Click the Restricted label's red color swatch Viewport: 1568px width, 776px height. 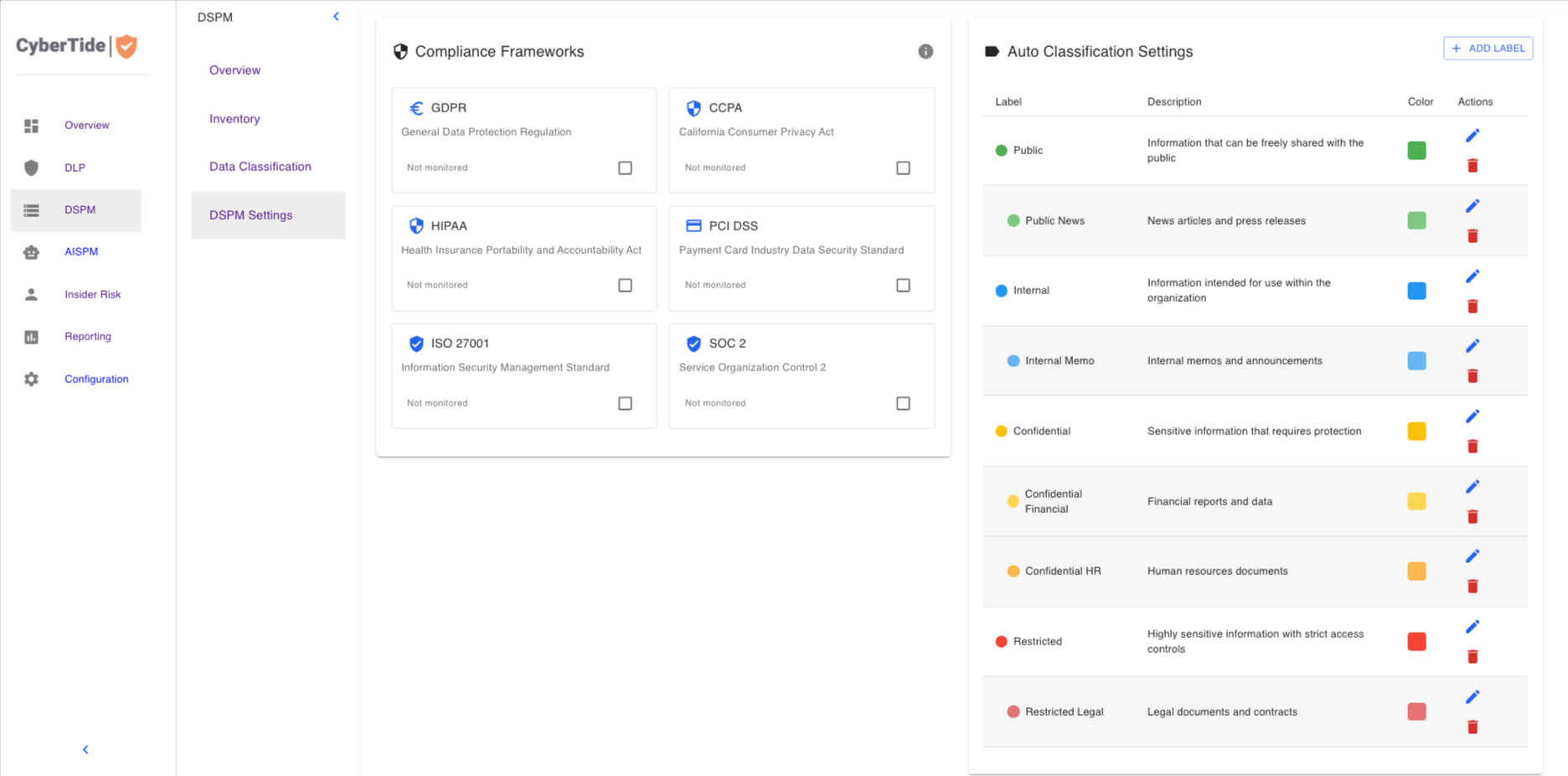(1416, 642)
